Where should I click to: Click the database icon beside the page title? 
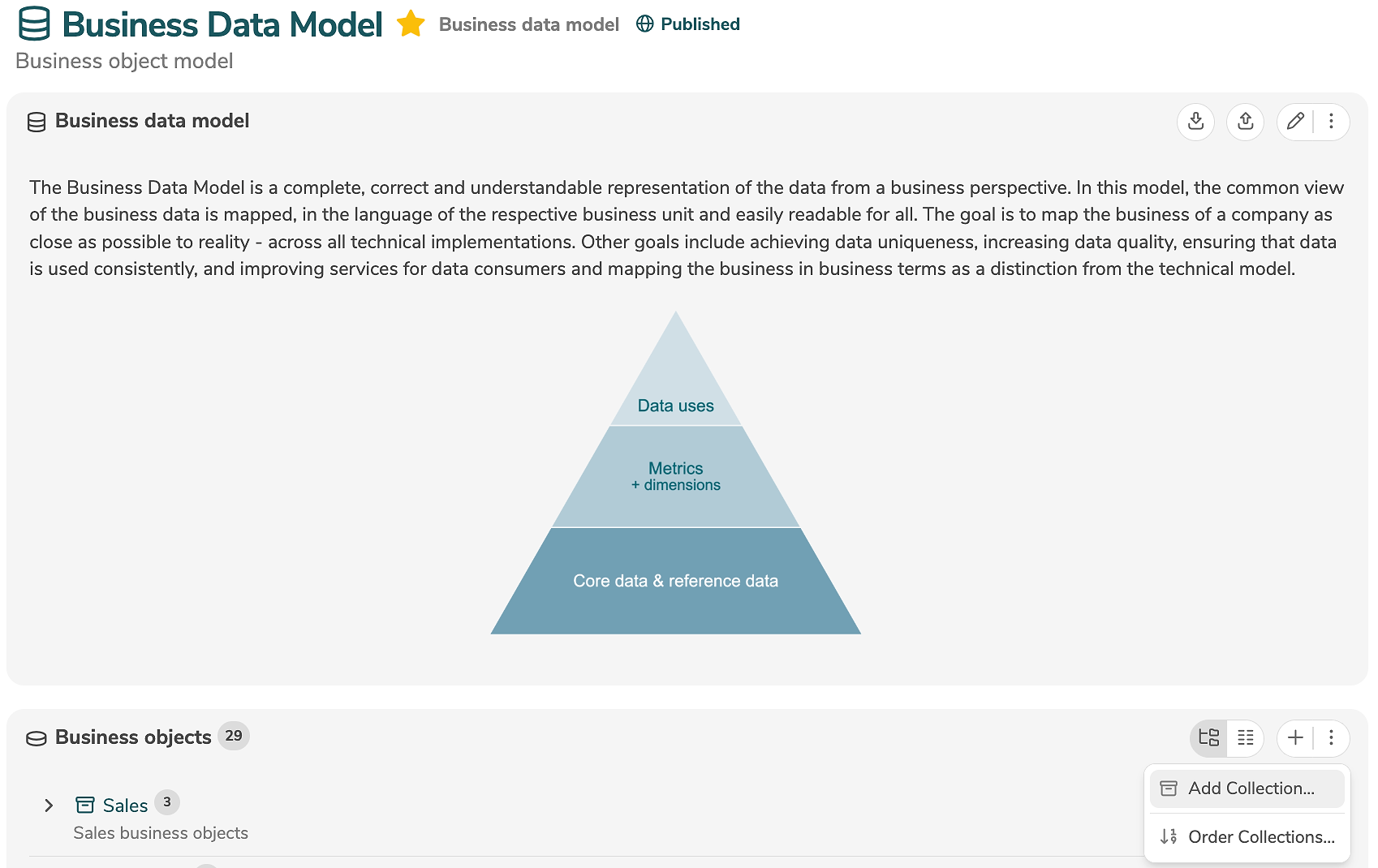34,24
